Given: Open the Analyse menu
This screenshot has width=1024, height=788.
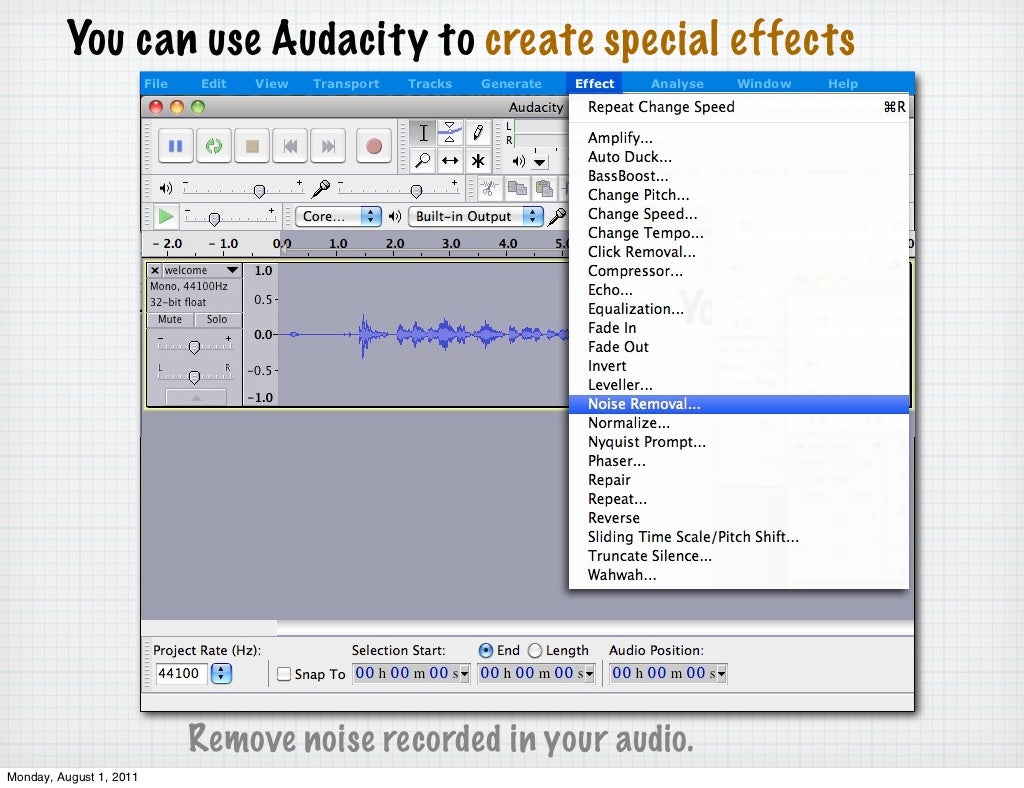Looking at the screenshot, I should 677,84.
